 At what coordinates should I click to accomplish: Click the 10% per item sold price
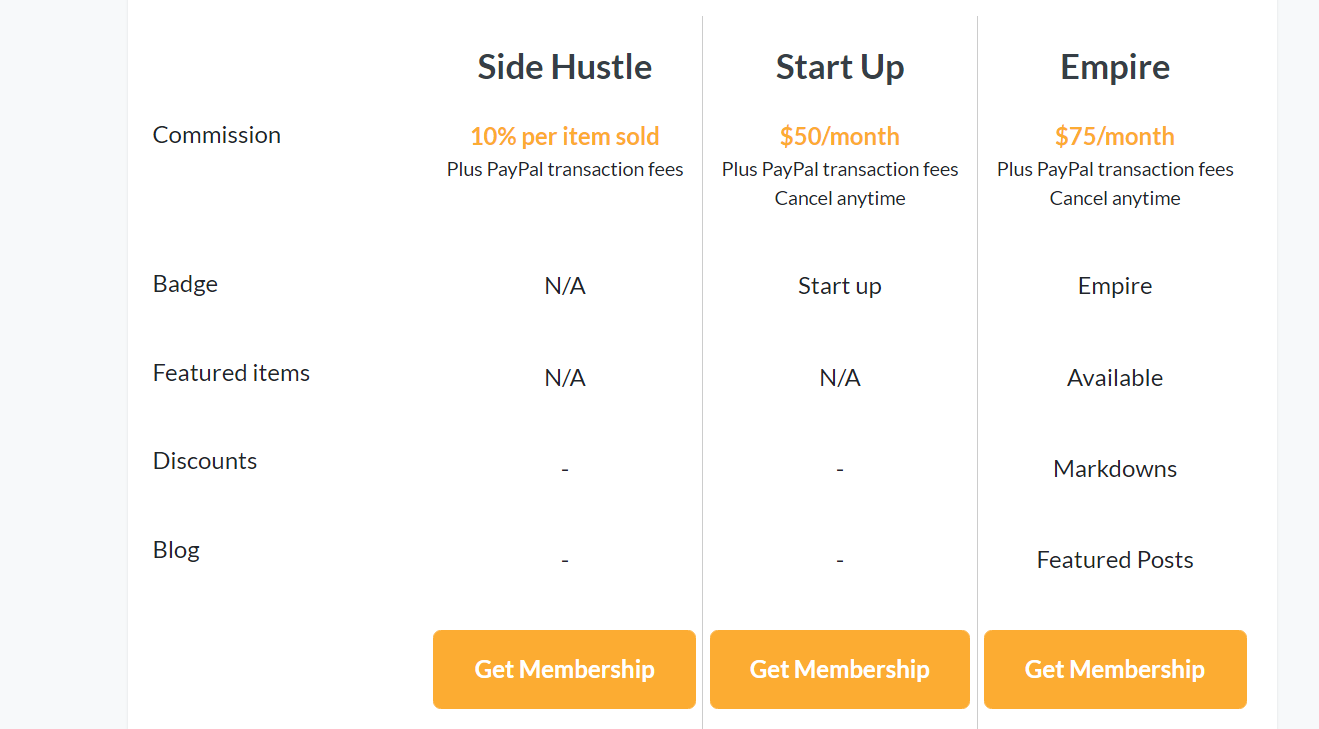pyautogui.click(x=565, y=136)
